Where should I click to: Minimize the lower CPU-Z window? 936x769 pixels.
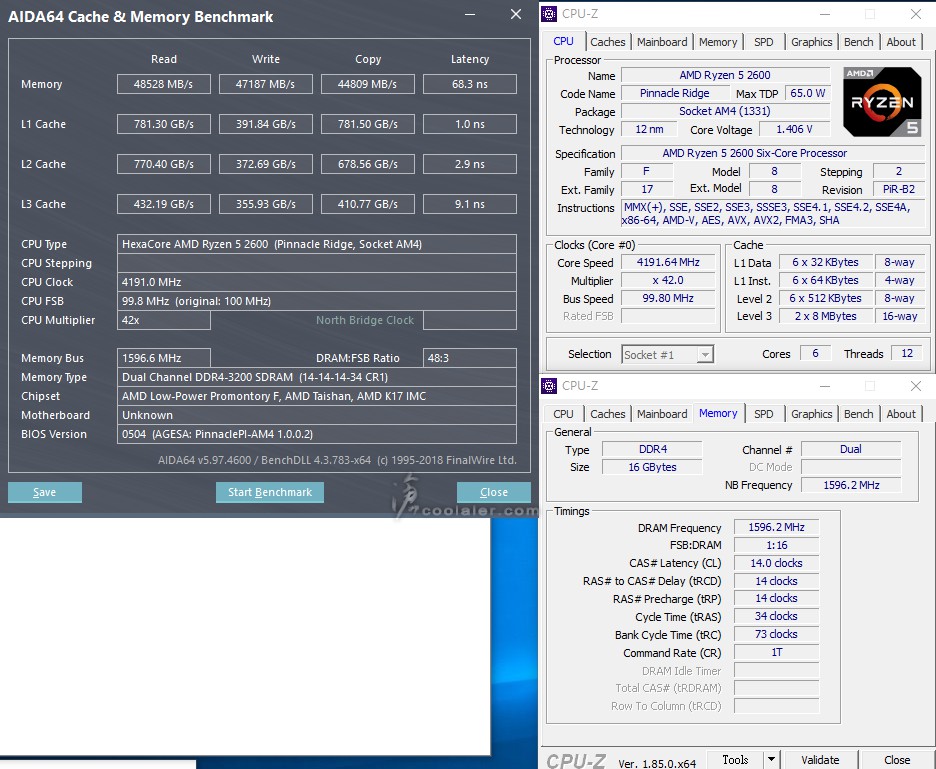click(x=824, y=386)
